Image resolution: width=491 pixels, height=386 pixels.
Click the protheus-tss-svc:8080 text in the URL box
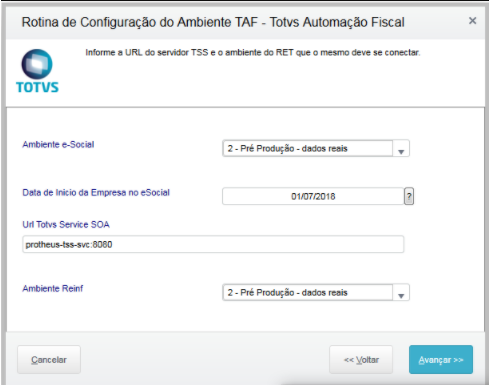tap(69, 245)
